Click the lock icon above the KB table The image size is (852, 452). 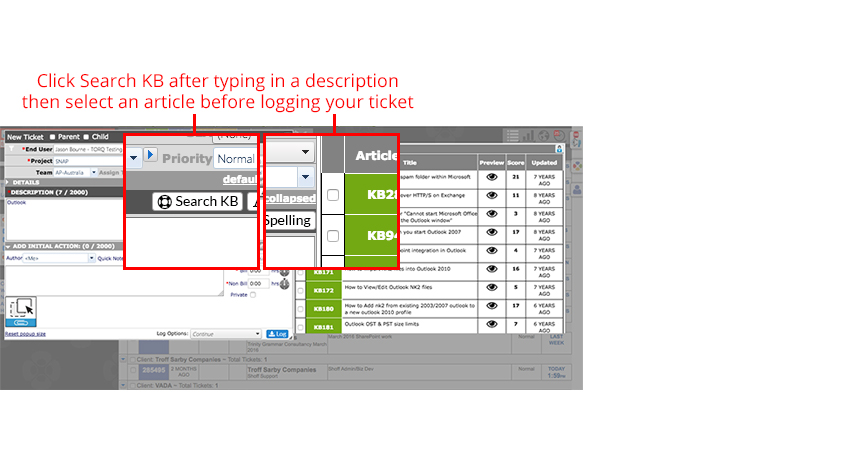[559, 149]
